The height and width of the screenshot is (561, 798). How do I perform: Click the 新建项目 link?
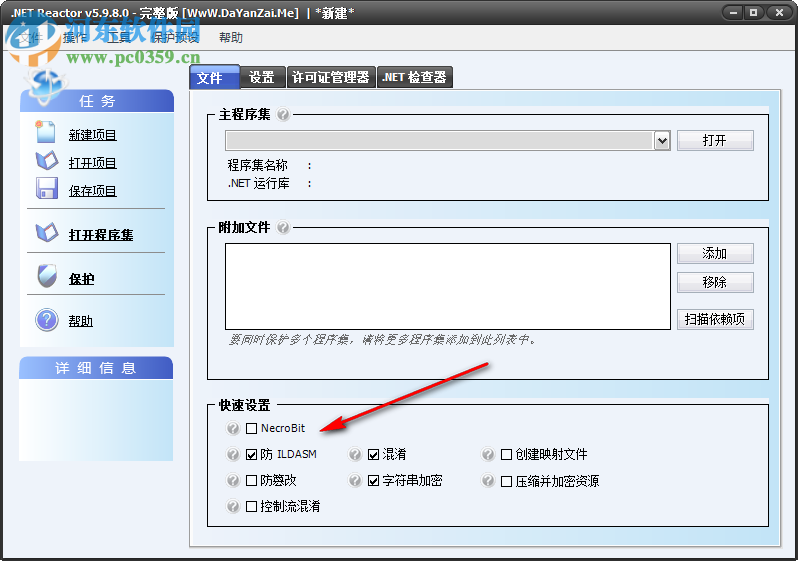pos(93,135)
